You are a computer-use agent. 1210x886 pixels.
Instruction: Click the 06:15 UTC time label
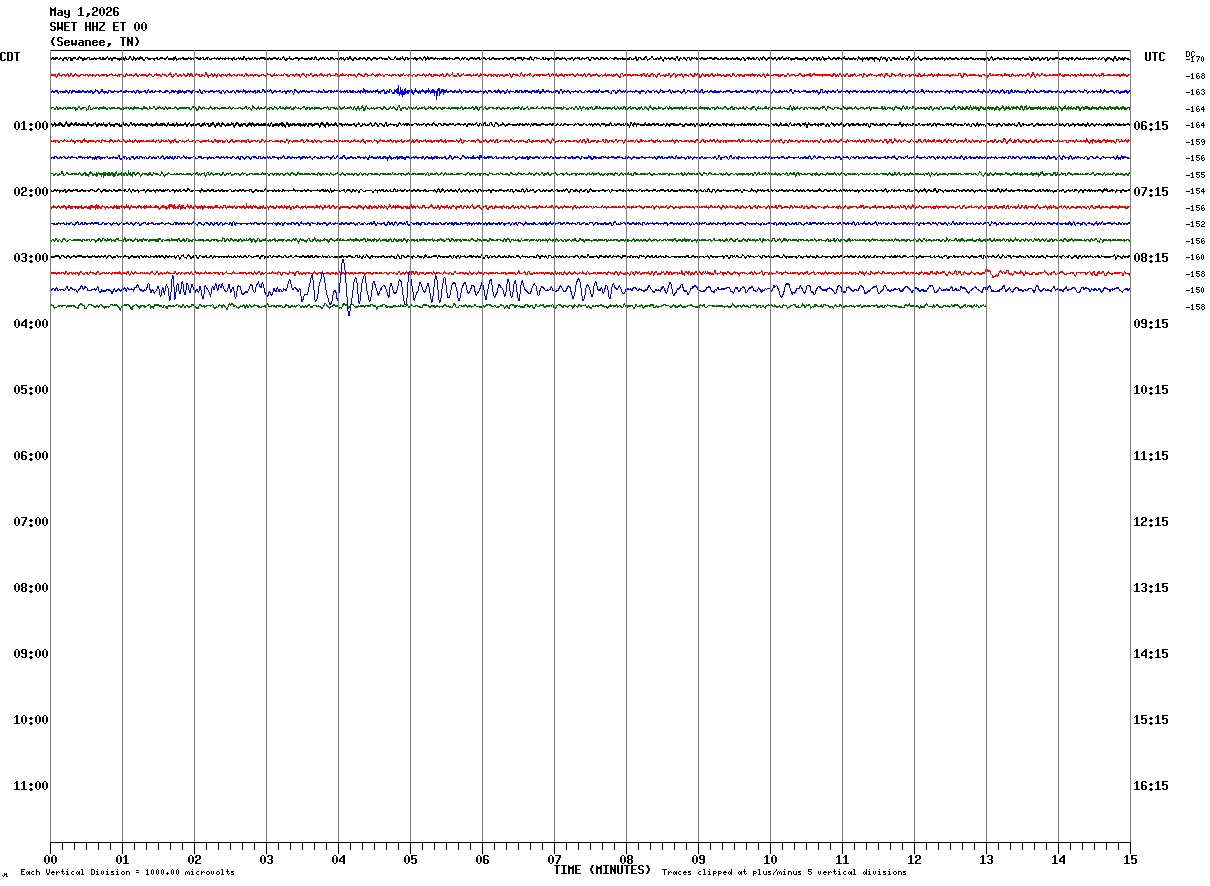click(1150, 126)
